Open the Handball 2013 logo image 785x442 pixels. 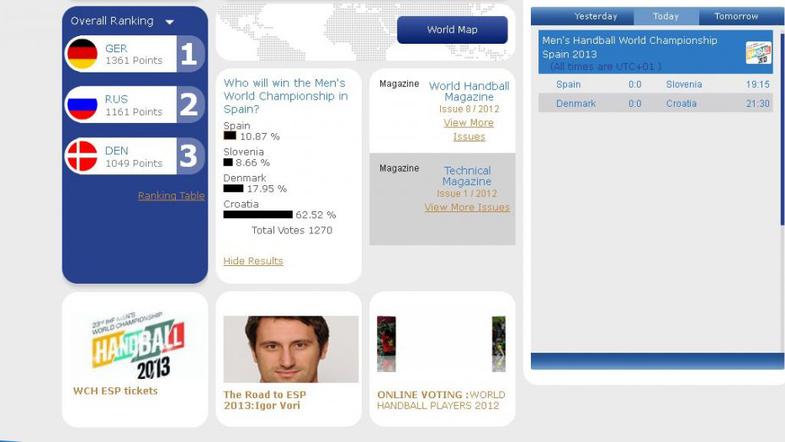click(138, 345)
